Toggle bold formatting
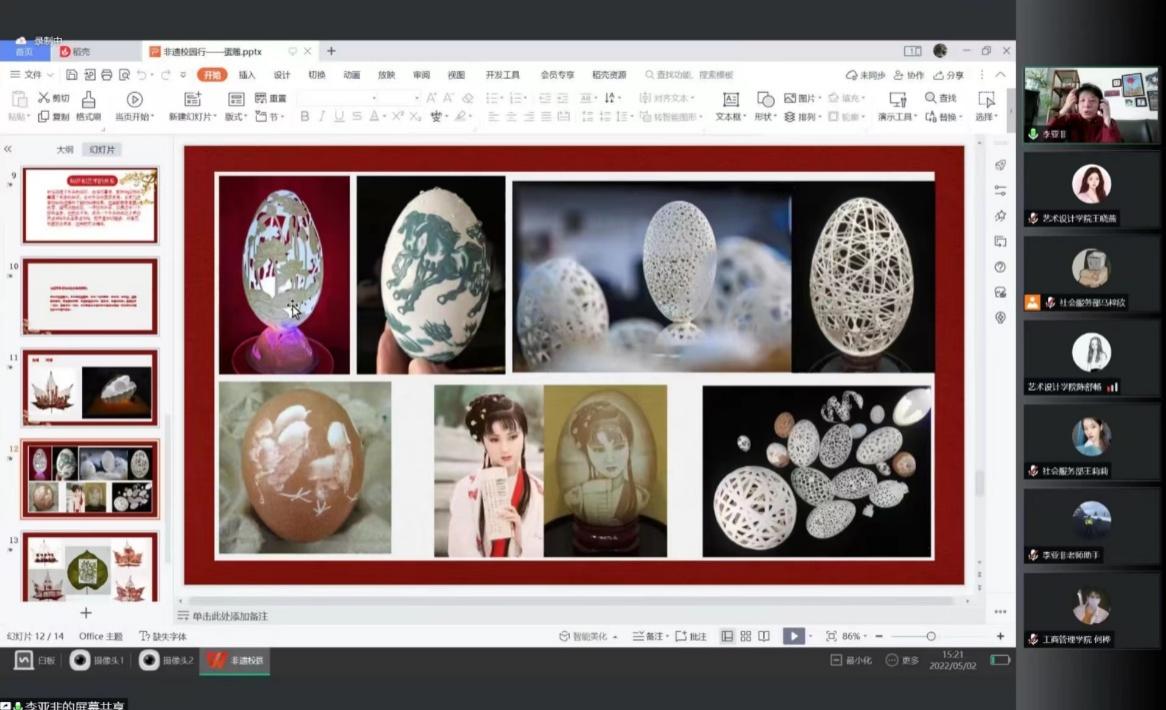The image size is (1166, 710). click(303, 118)
